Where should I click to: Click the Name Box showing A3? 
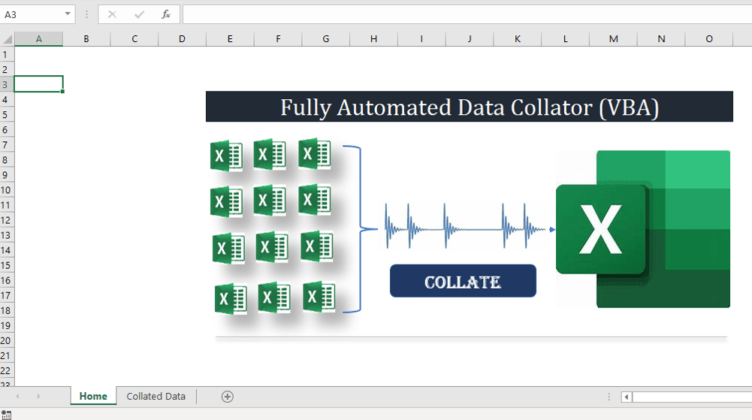click(x=32, y=14)
